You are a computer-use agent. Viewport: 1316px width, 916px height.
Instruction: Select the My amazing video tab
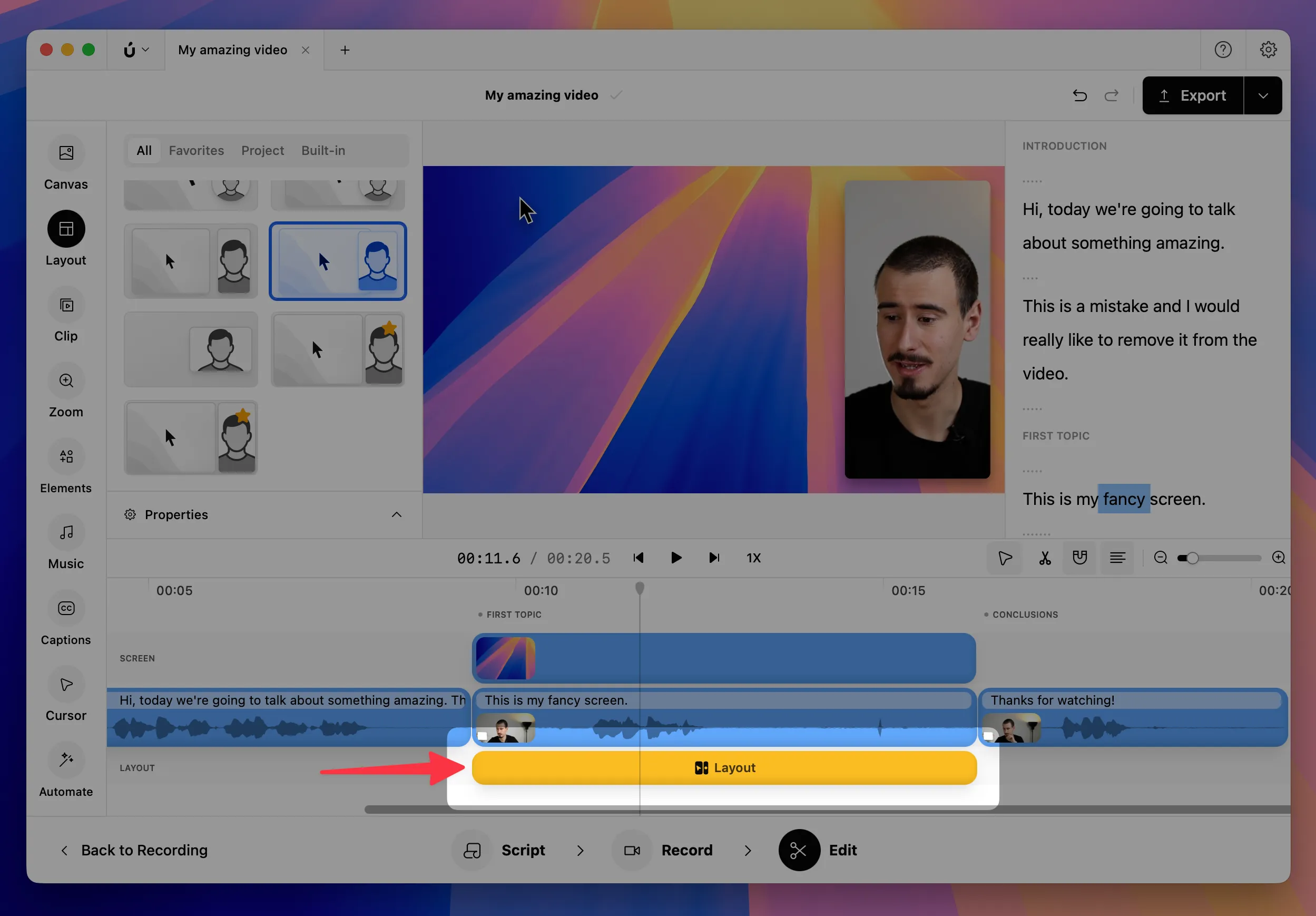tap(233, 50)
